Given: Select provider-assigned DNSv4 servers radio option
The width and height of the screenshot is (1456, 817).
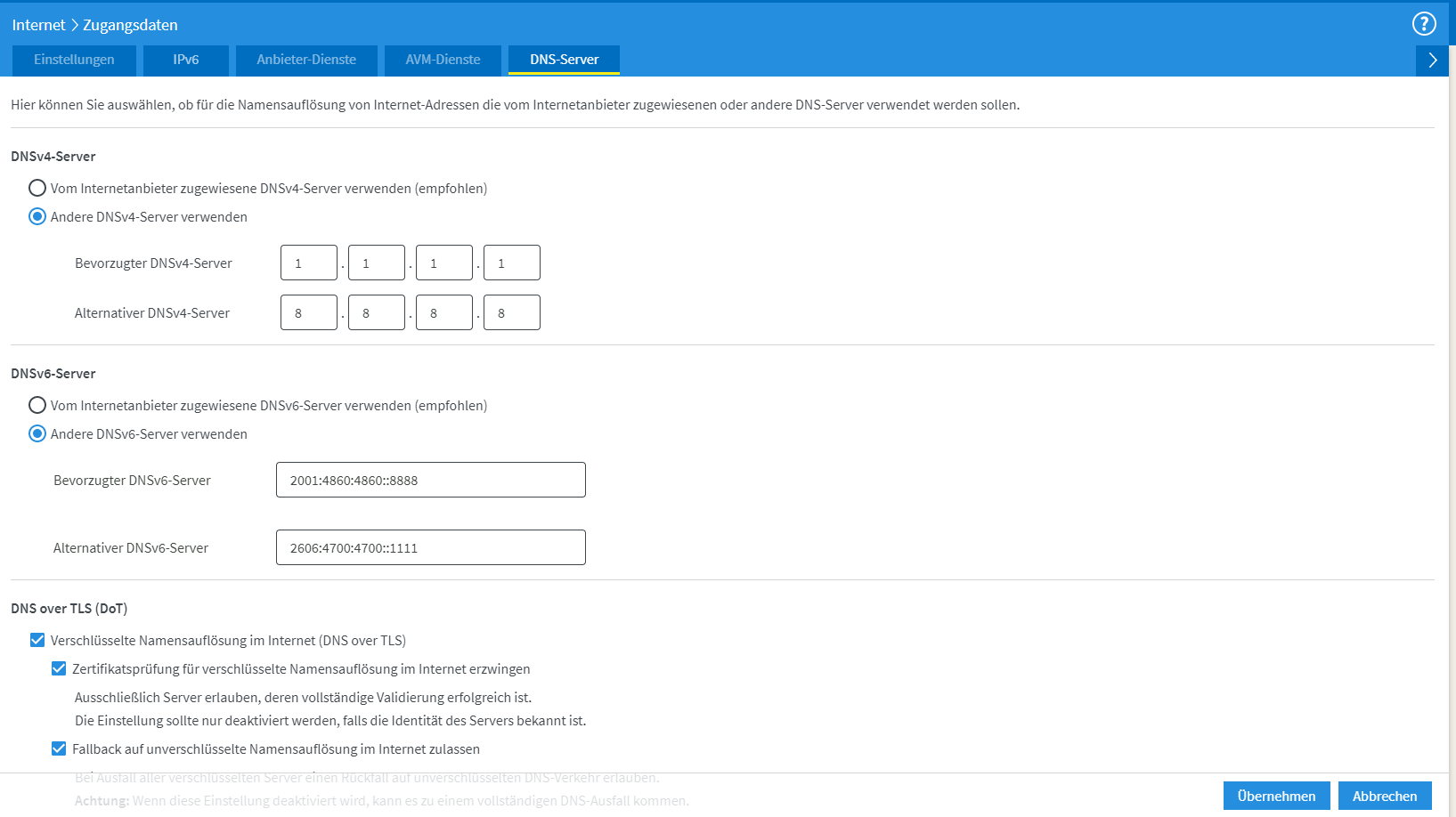Looking at the screenshot, I should click(37, 188).
